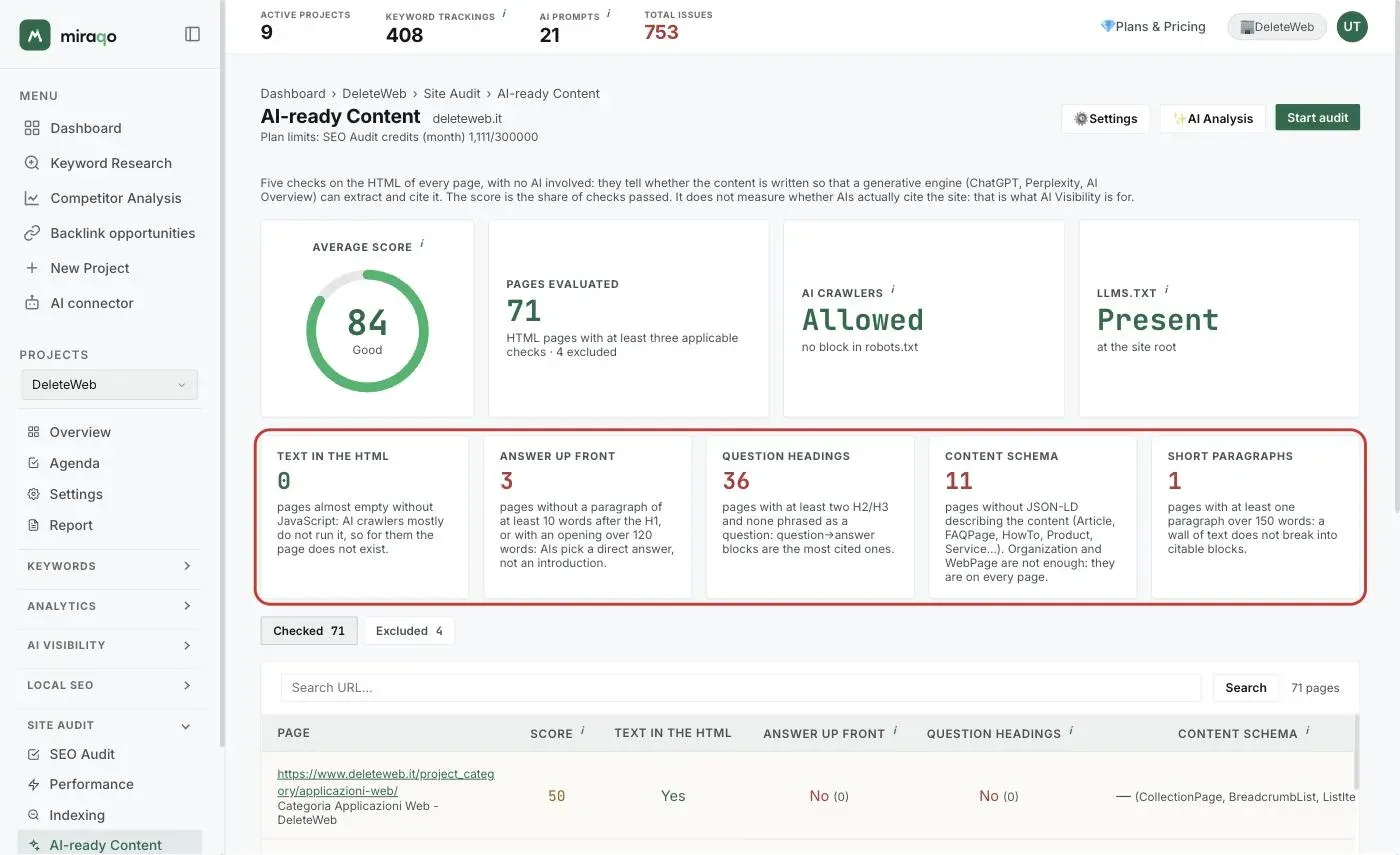Expand the AI Visibility section
1400x855 pixels.
111,645
